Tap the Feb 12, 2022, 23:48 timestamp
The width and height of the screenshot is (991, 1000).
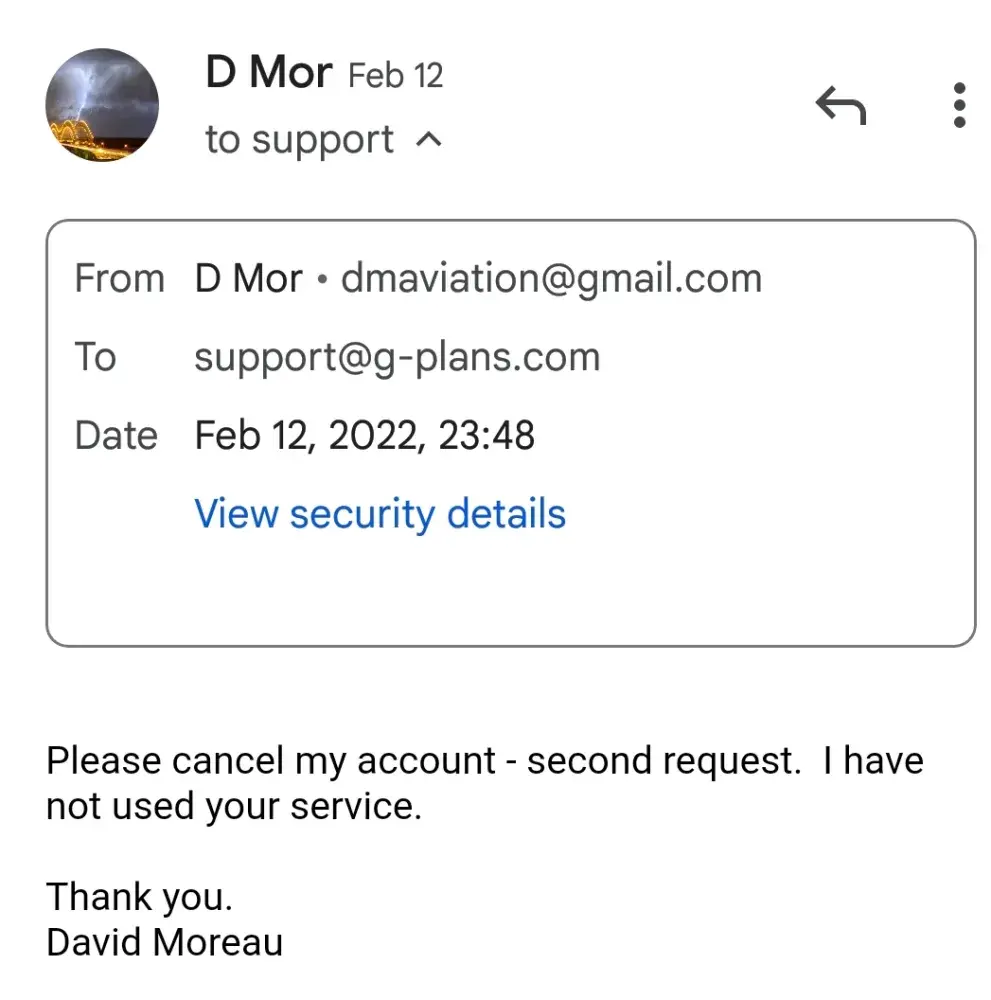pyautogui.click(x=365, y=435)
